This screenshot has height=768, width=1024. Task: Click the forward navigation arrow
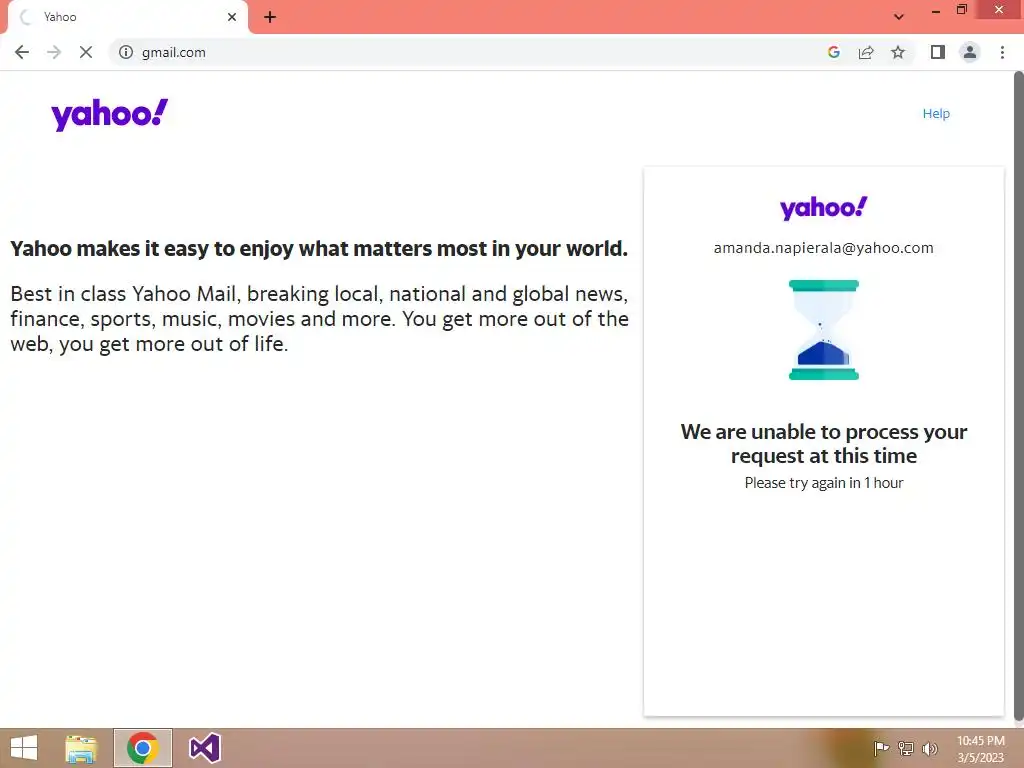54,52
